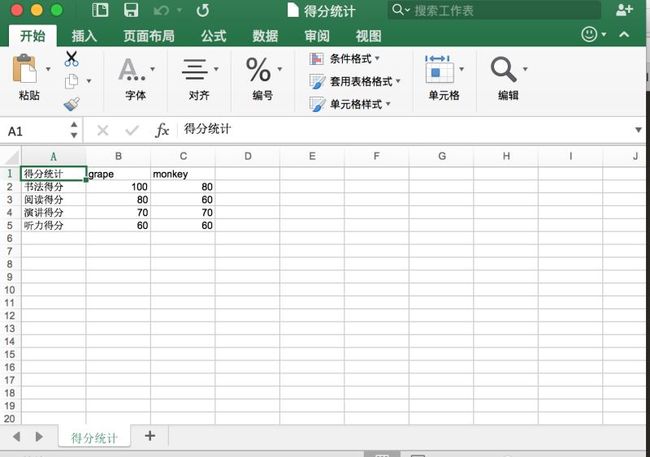Click the formula bar text 得分统计
Image resolution: width=650 pixels, height=457 pixels.
(207, 129)
